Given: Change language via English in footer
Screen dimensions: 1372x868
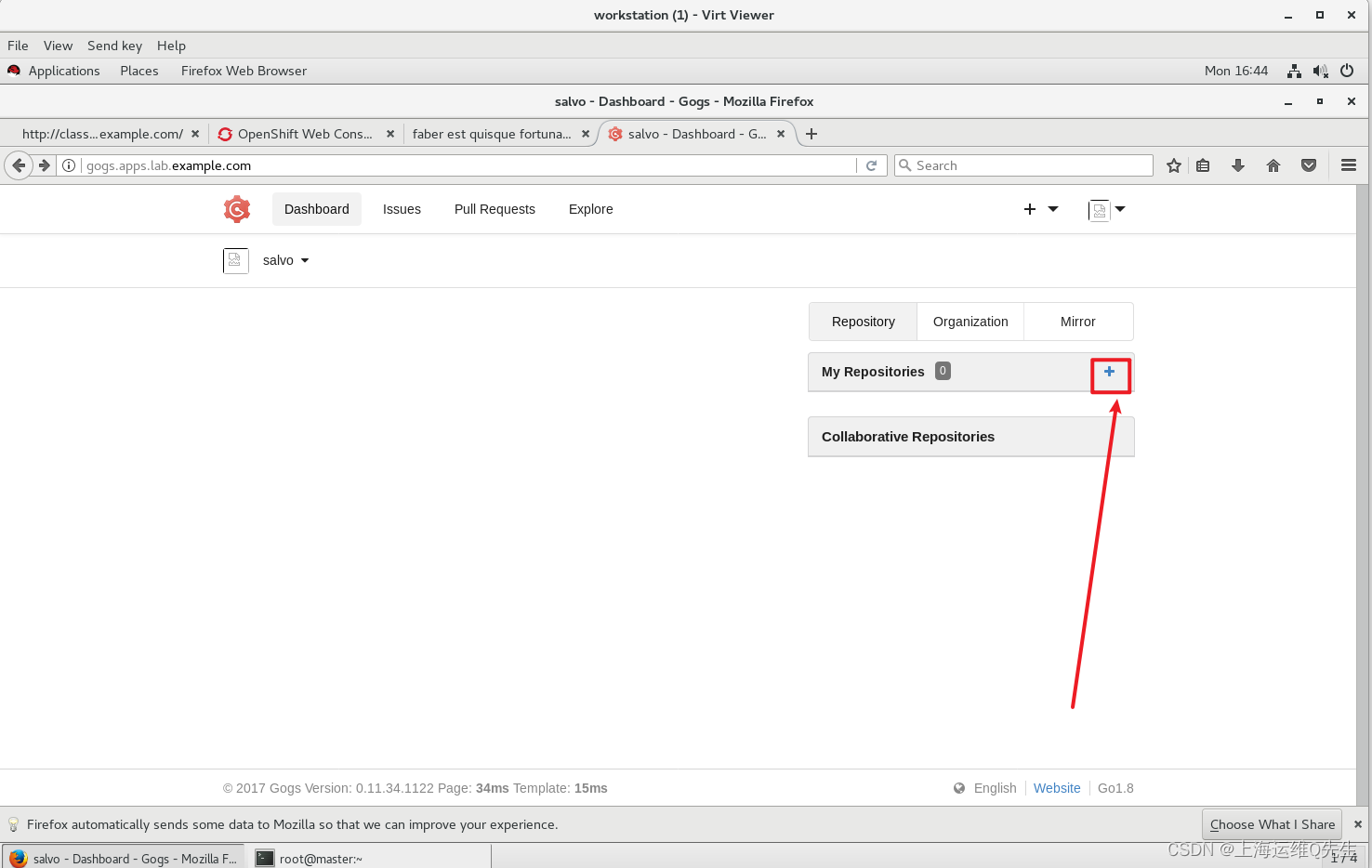Looking at the screenshot, I should 995,788.
